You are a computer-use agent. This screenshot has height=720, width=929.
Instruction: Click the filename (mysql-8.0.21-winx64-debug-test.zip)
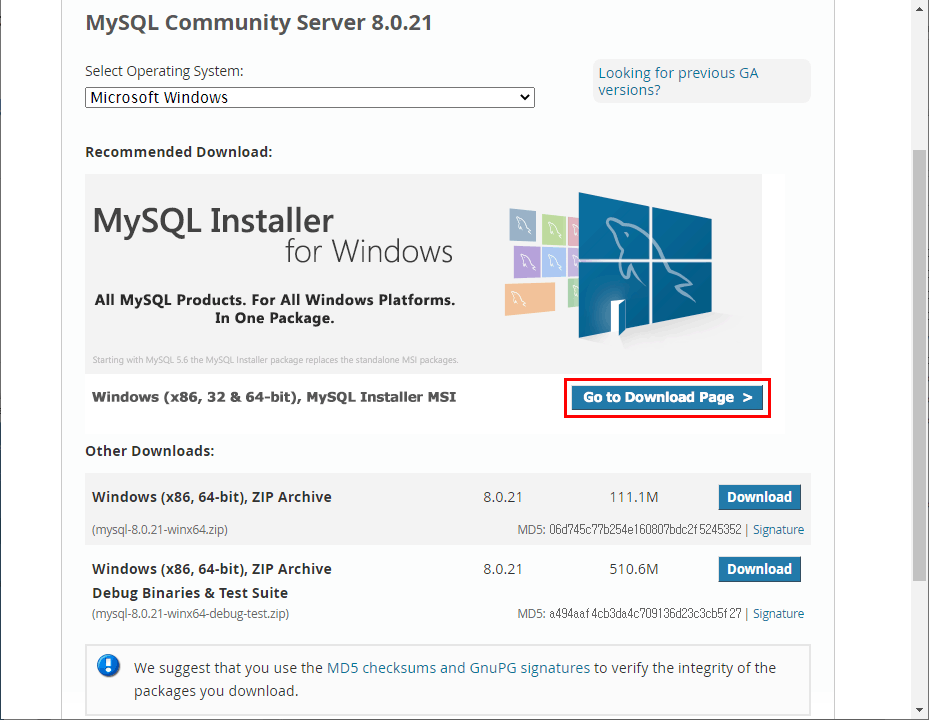click(x=190, y=614)
